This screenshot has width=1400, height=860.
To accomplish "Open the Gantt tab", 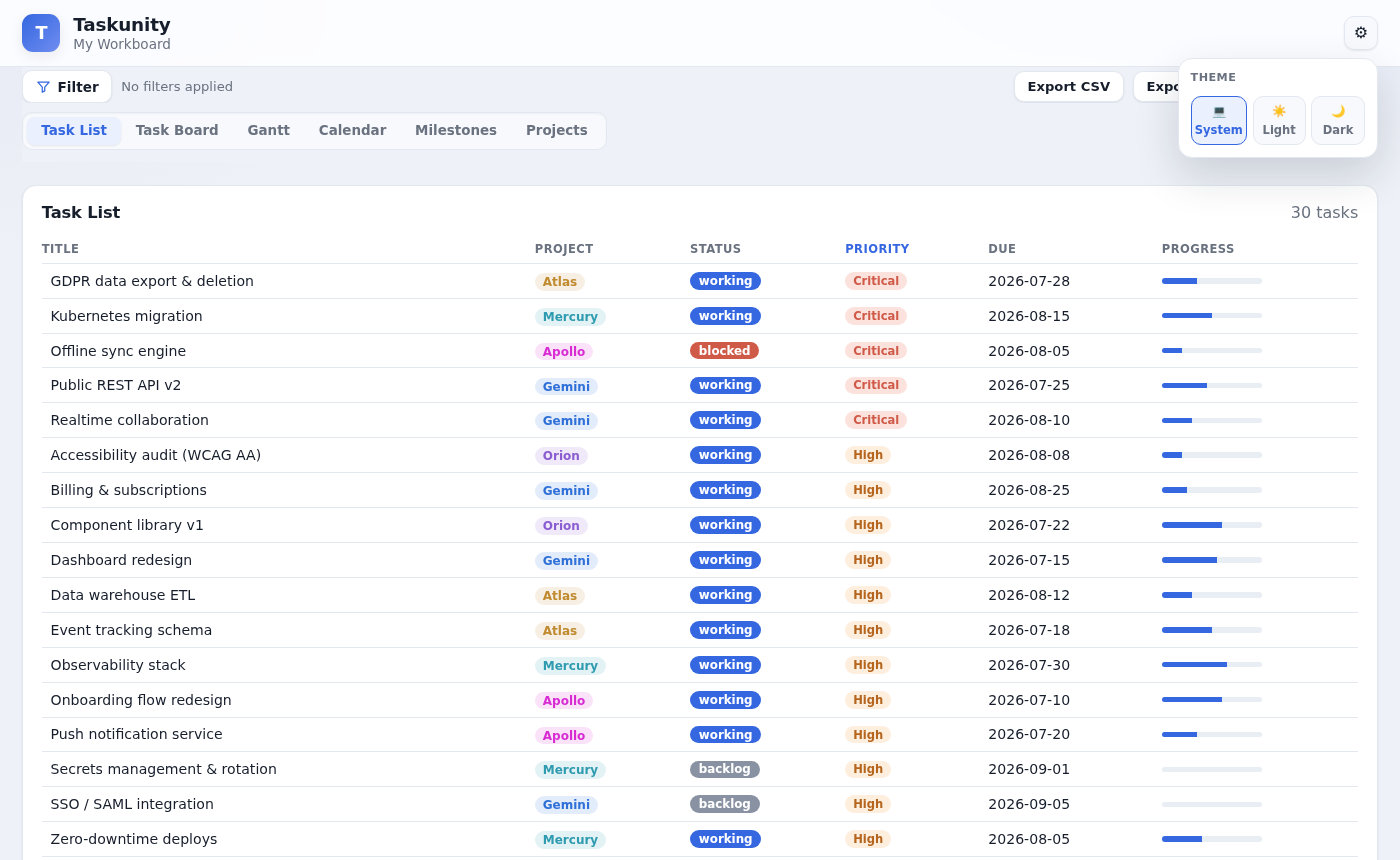I will [x=269, y=131].
